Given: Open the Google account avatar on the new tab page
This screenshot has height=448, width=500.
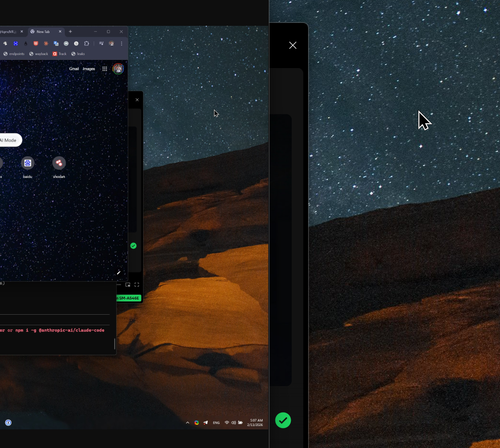Looking at the screenshot, I should (x=118, y=69).
